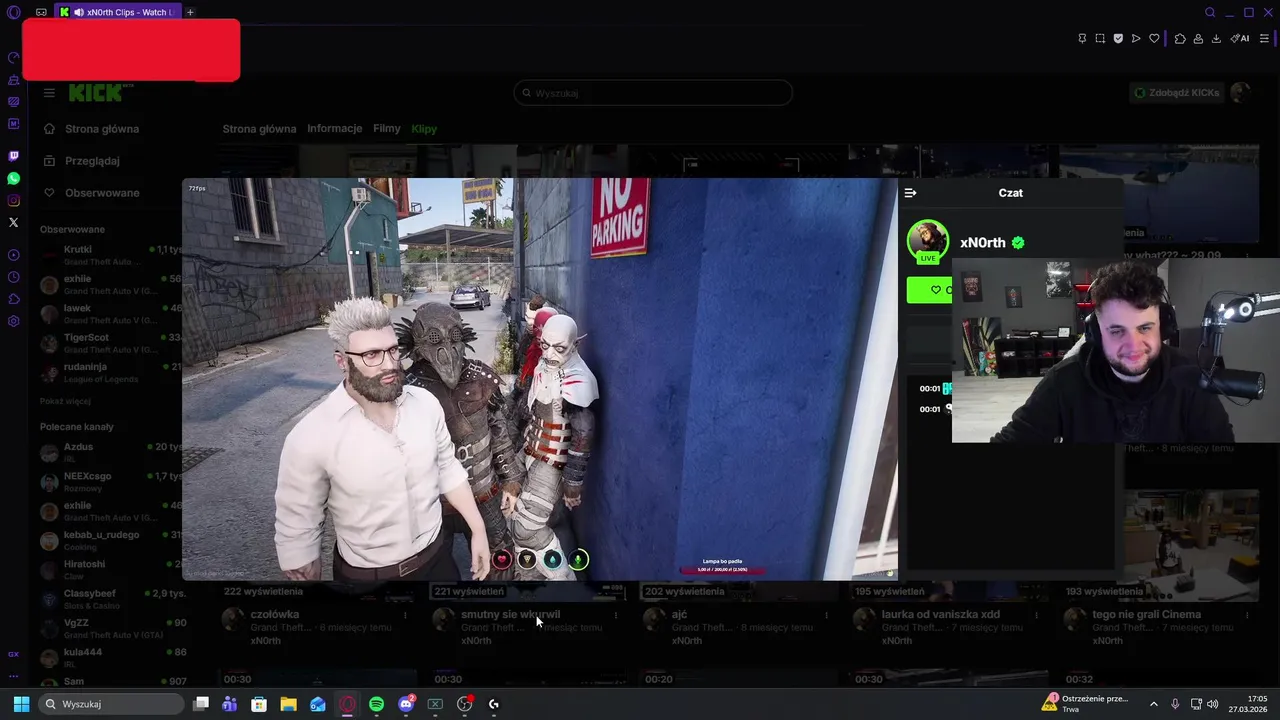This screenshot has height=720, width=1280.
Task: Click the browser tab search magnifier
Action: (x=1210, y=12)
